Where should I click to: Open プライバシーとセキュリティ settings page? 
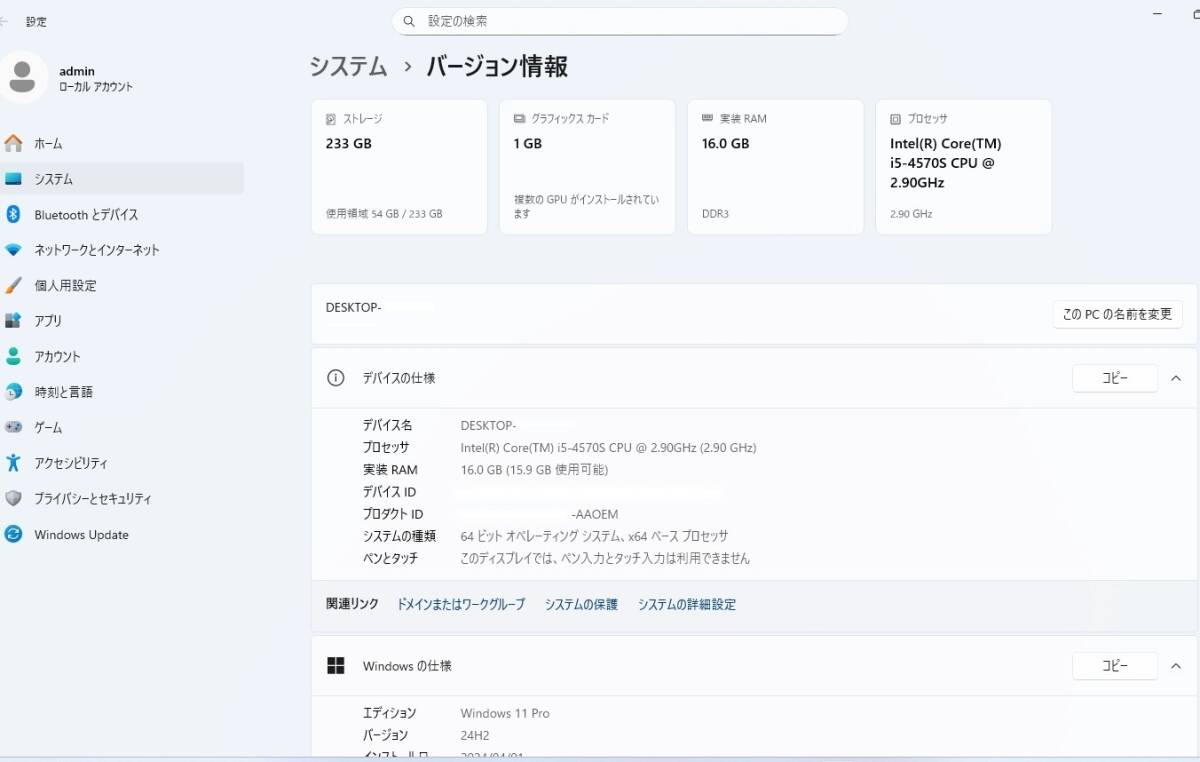[122, 498]
